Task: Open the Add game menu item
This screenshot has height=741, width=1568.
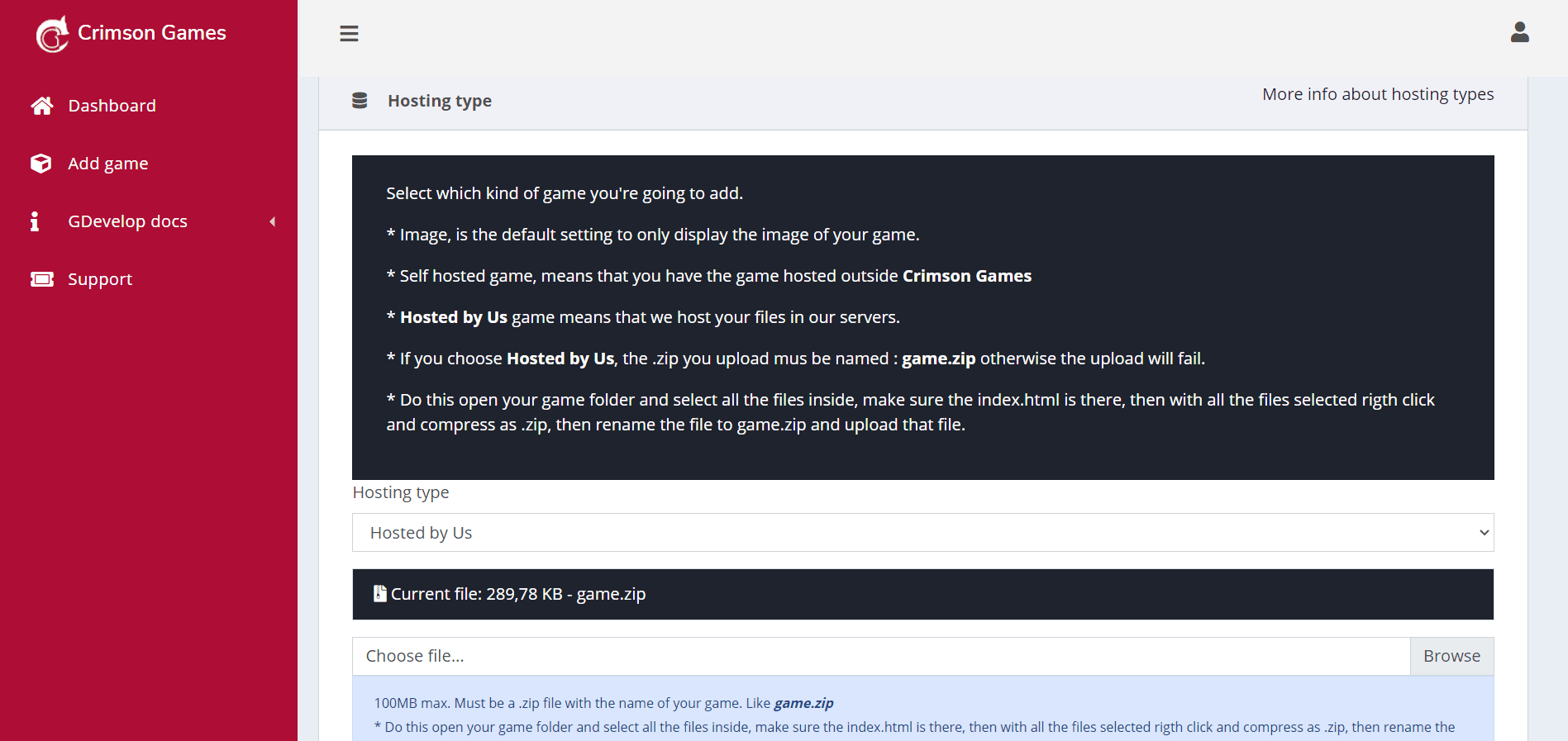Action: (108, 164)
